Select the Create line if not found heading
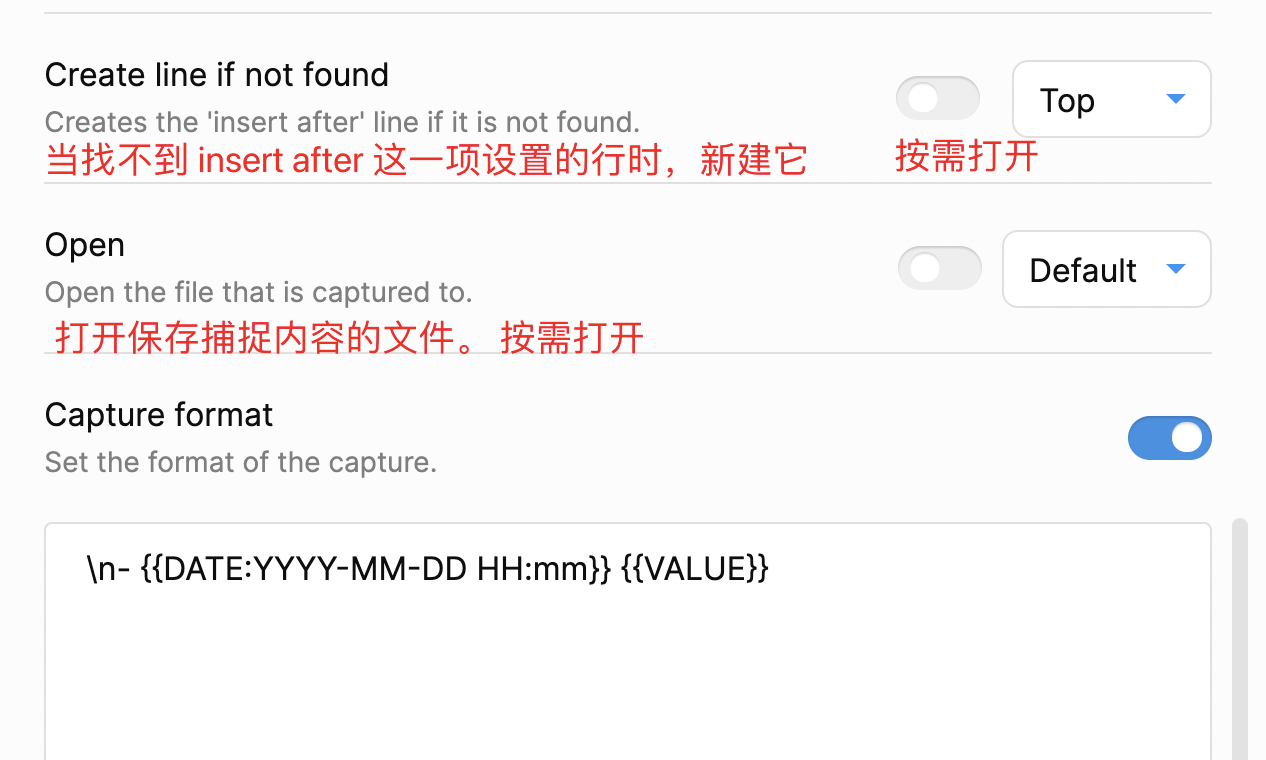1266x760 pixels. (x=217, y=75)
